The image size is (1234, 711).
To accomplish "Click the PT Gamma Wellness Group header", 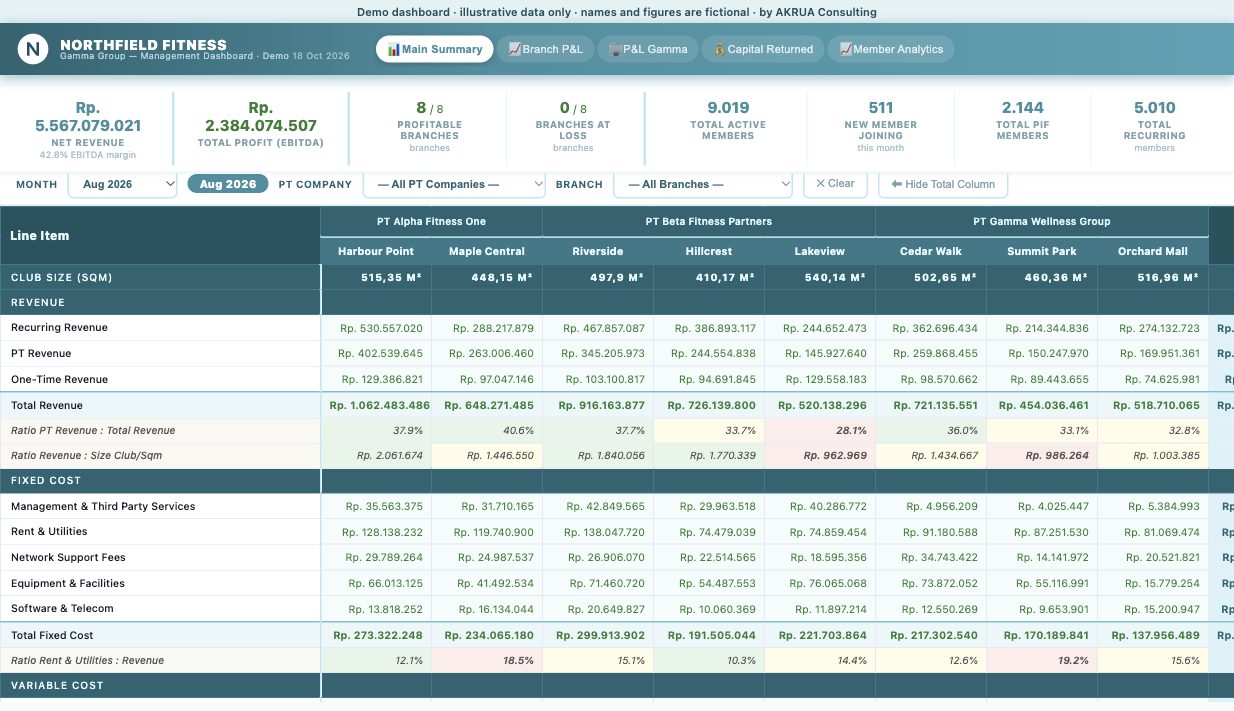I will pyautogui.click(x=1042, y=221).
